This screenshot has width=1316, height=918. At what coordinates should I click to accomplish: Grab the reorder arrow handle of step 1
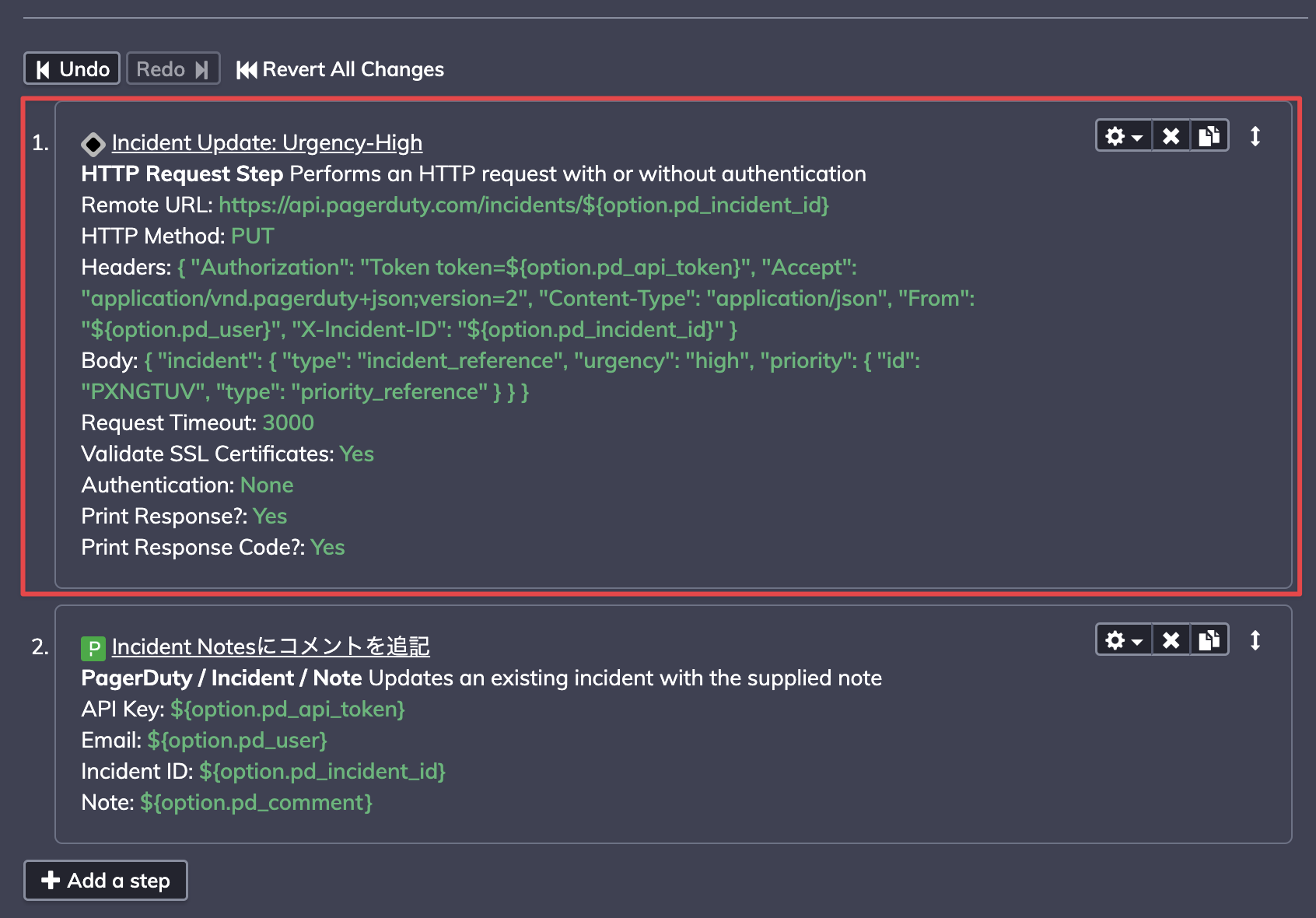(1255, 136)
